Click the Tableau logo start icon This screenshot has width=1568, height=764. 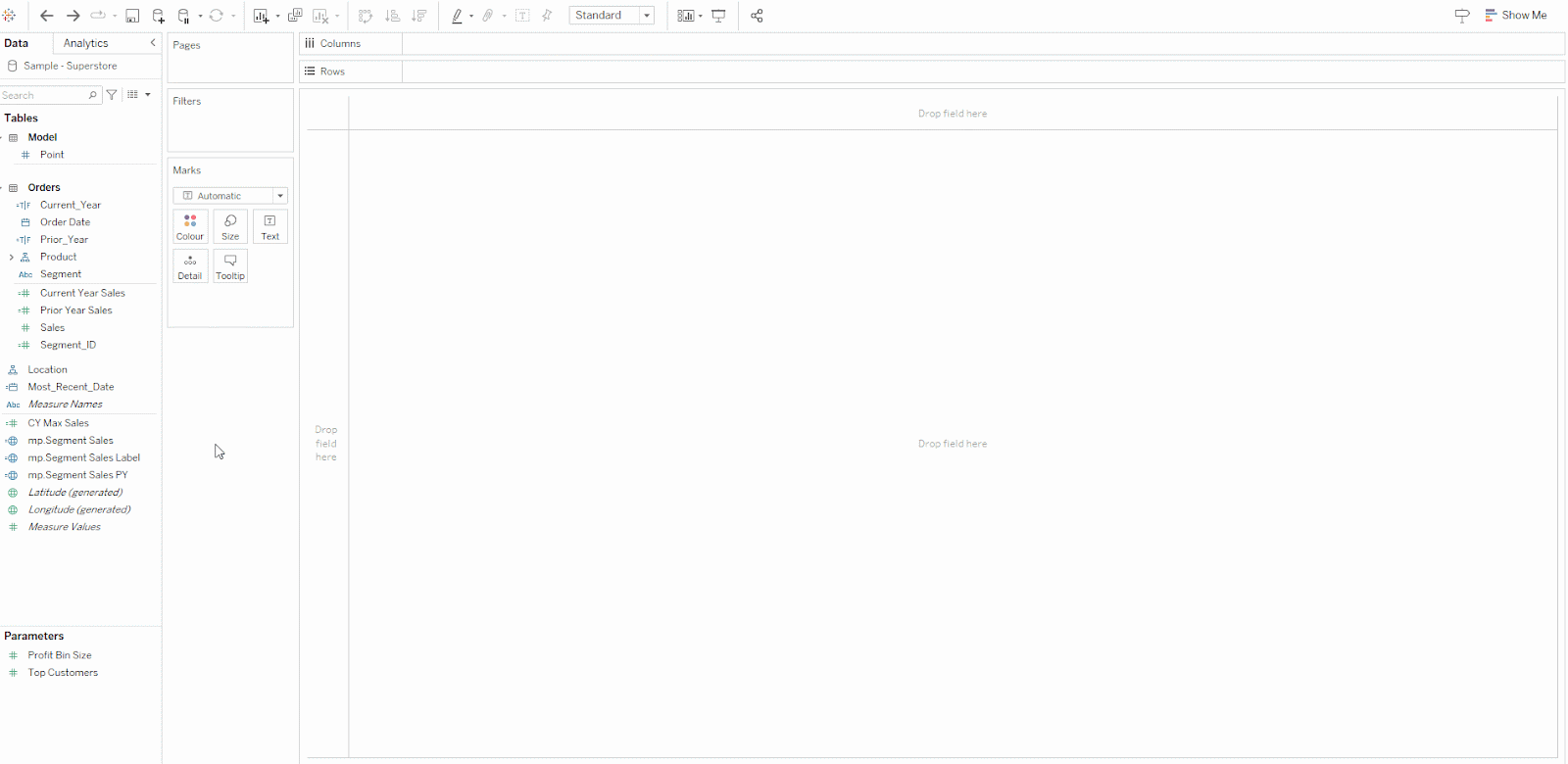10,16
